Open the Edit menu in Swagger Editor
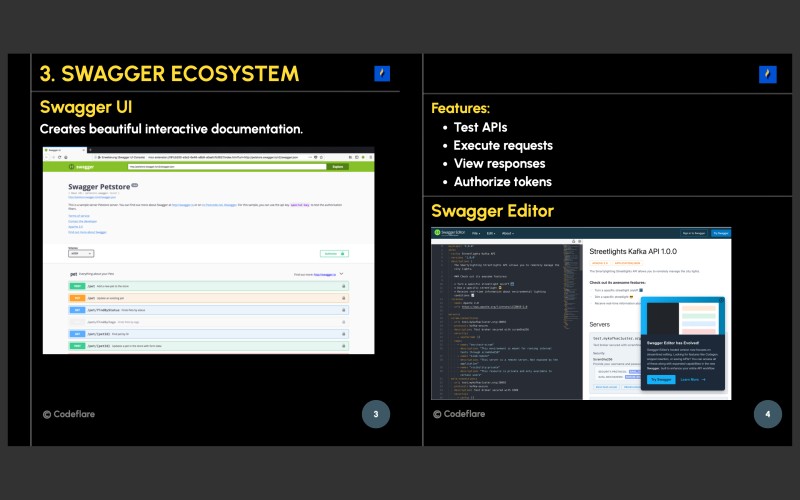 490,233
